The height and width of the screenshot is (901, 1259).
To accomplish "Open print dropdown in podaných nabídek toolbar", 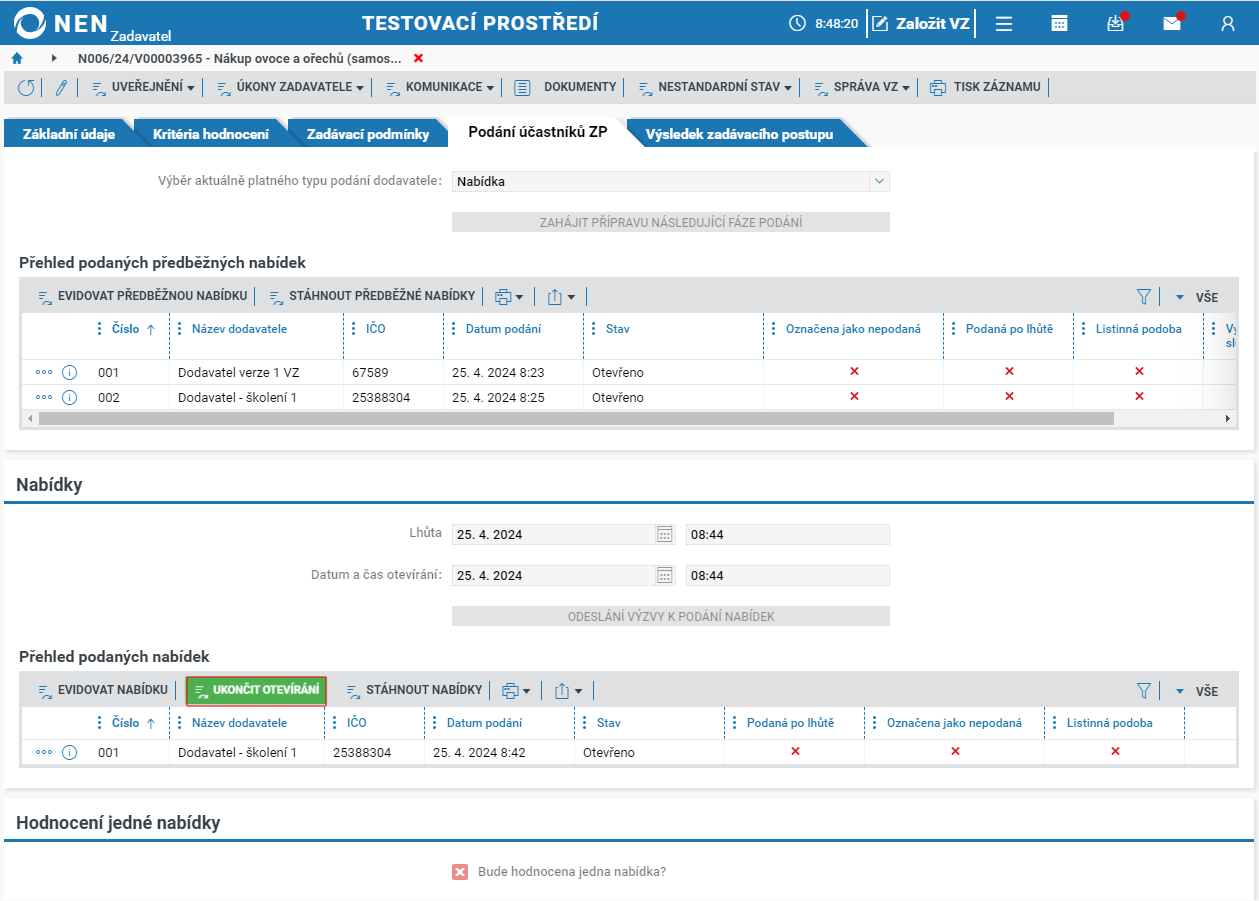I will pyautogui.click(x=516, y=690).
